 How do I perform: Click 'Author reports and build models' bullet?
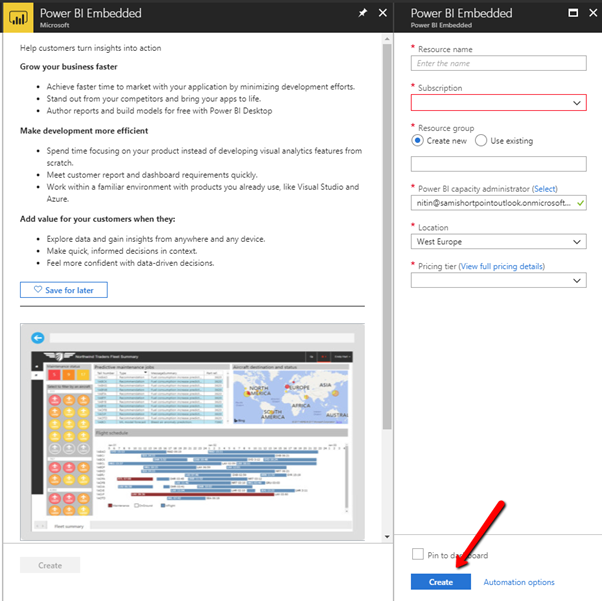[159, 111]
